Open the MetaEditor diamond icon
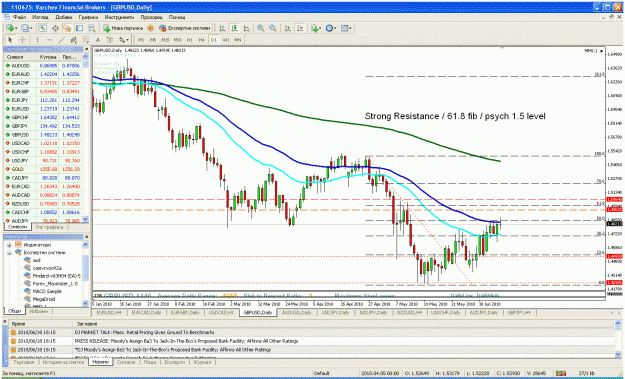The height and width of the screenshot is (379, 625). click(x=151, y=28)
